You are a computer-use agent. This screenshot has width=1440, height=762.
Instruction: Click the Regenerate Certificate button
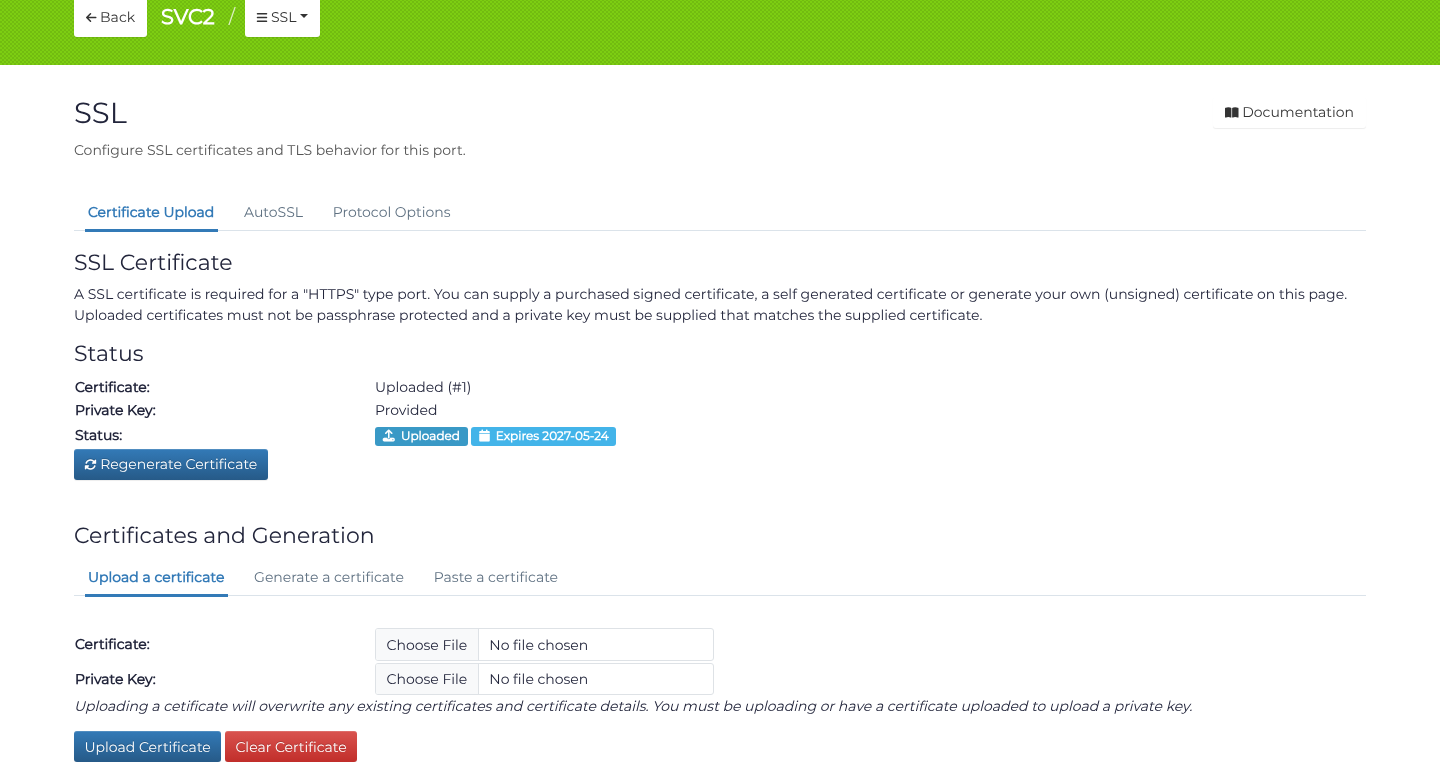171,464
